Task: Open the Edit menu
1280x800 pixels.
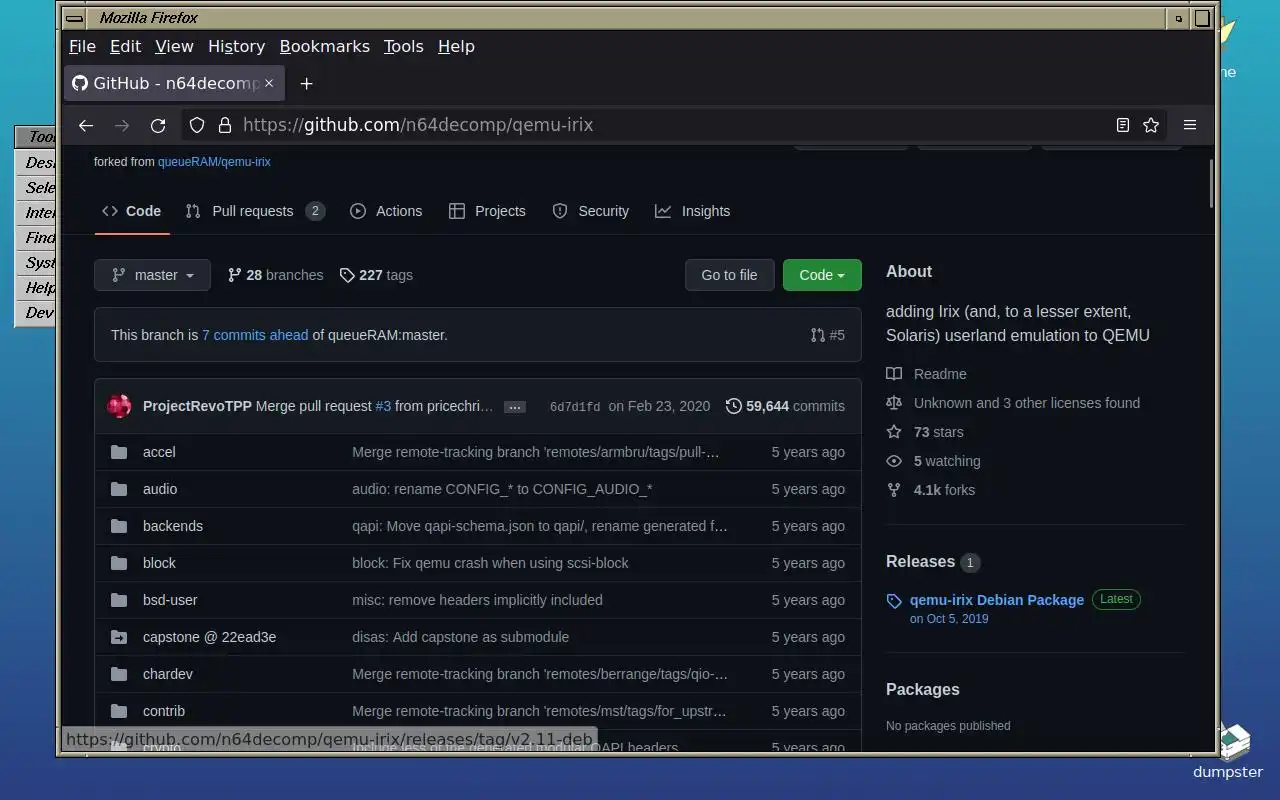Action: [125, 46]
